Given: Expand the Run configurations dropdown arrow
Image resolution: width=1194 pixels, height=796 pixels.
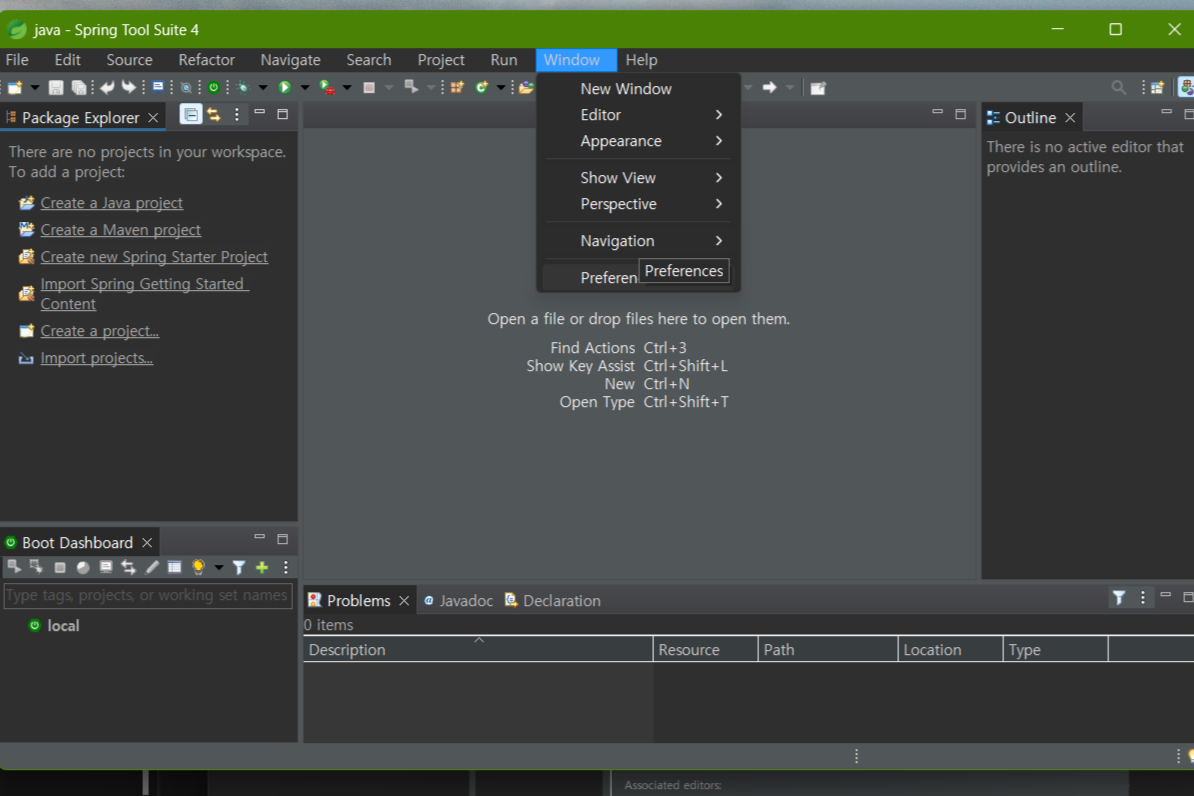Looking at the screenshot, I should tap(305, 88).
